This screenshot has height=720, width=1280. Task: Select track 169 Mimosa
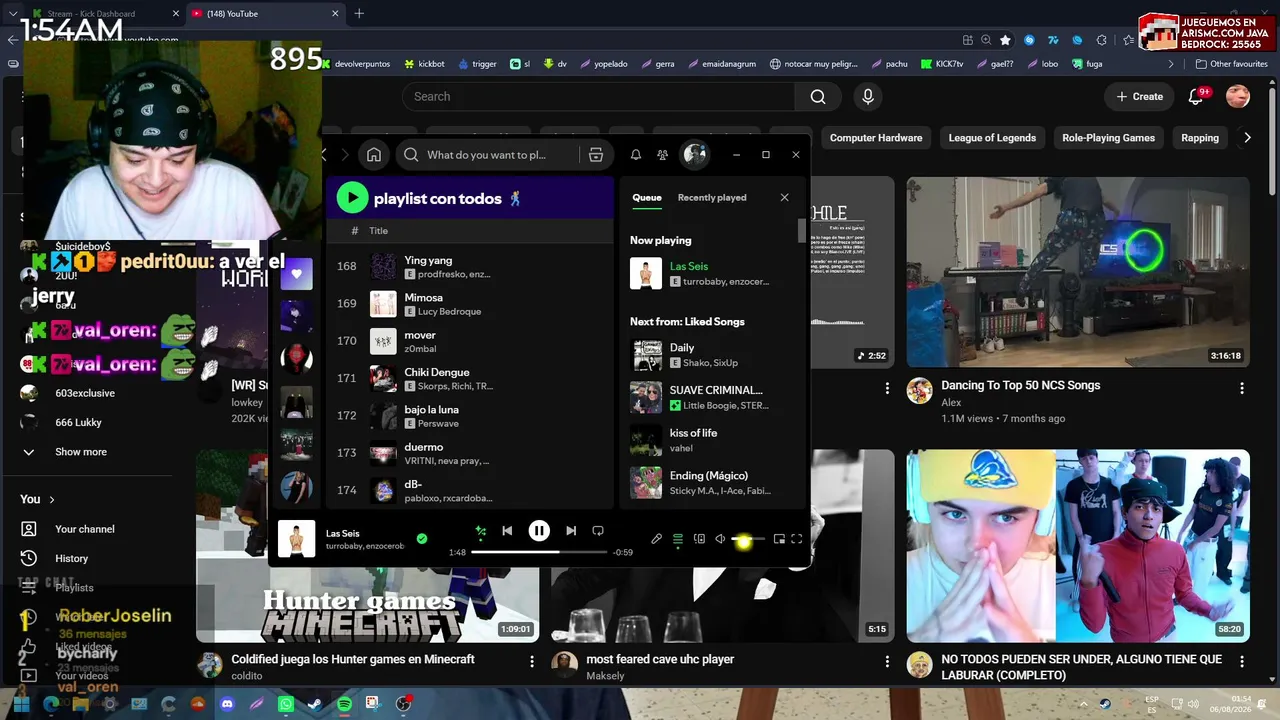[x=470, y=304]
